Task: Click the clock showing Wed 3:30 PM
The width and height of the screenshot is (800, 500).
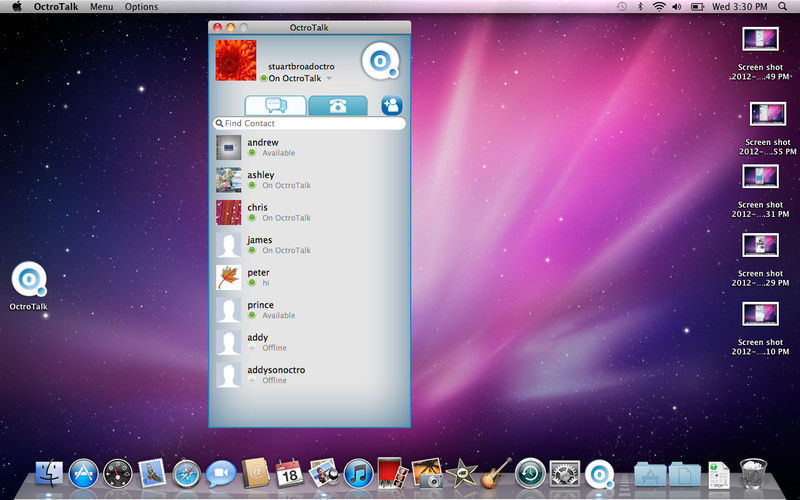Action: pyautogui.click(x=739, y=7)
